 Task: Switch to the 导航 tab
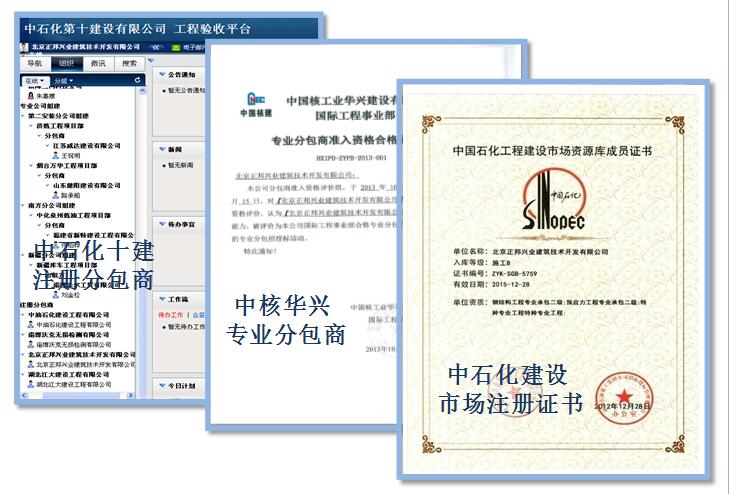35,63
